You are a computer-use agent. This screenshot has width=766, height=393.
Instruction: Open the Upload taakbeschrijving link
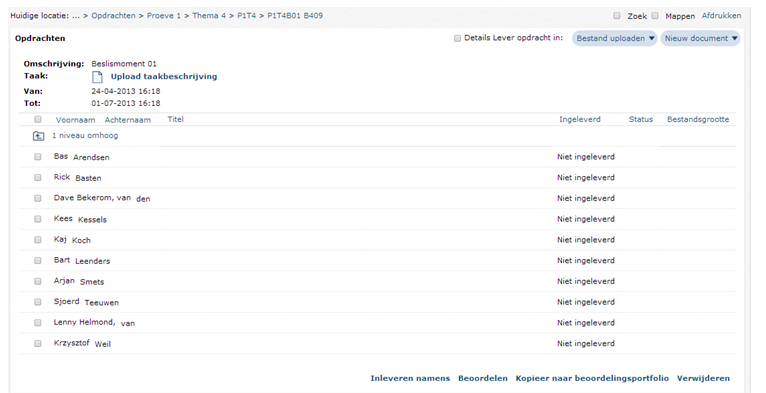164,77
